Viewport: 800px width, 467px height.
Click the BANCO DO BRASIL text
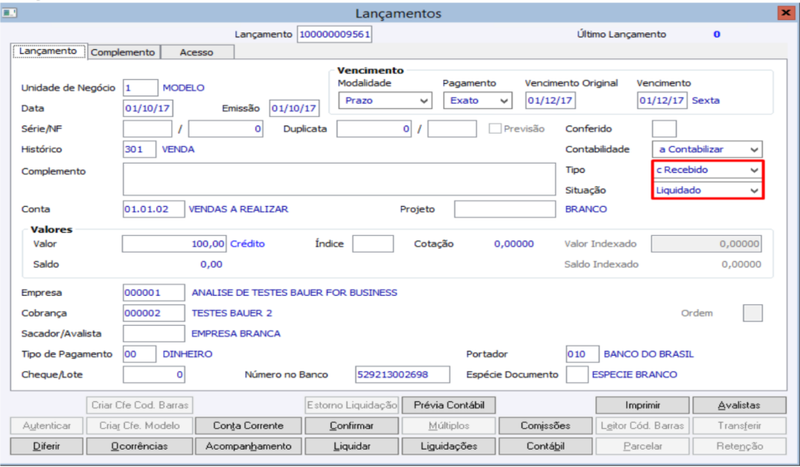pyautogui.click(x=648, y=354)
